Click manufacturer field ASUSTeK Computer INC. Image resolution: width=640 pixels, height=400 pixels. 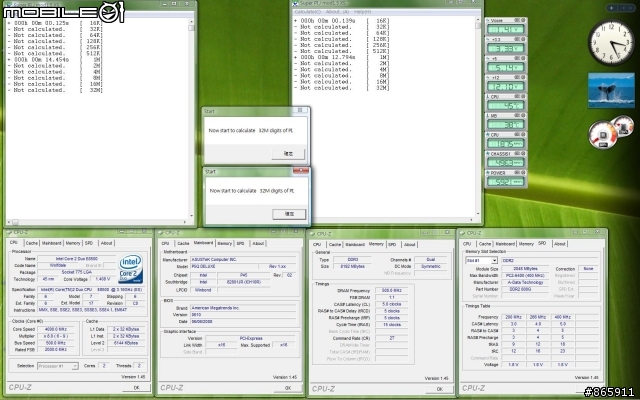point(243,260)
